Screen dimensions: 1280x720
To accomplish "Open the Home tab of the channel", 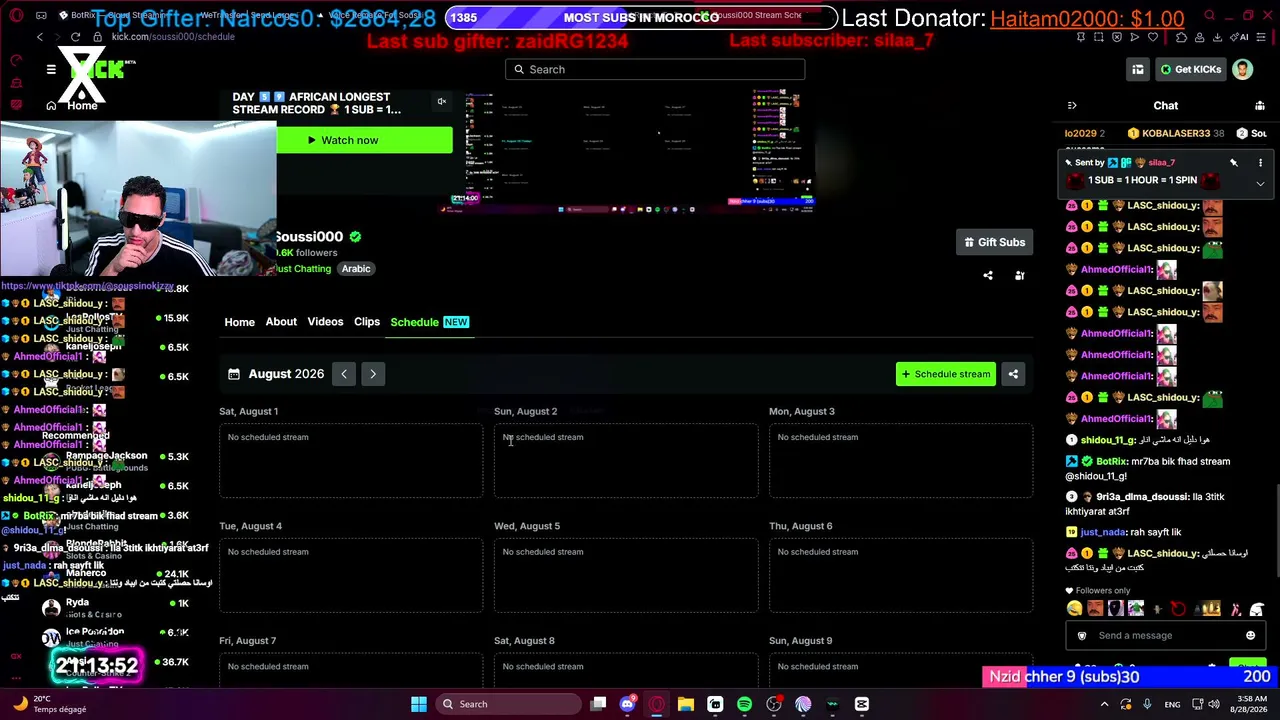I will (x=239, y=322).
